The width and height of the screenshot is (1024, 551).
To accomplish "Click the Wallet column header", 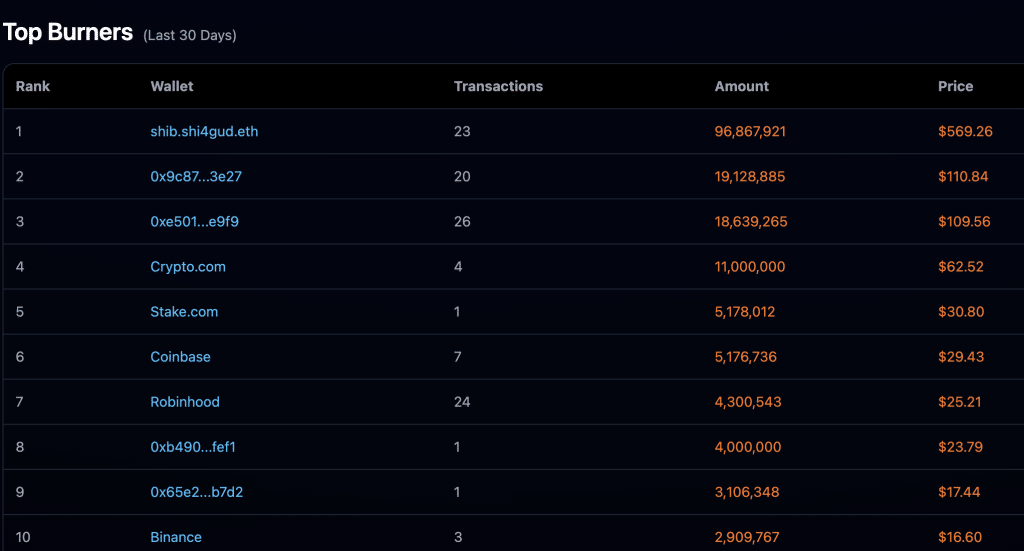I will point(172,86).
